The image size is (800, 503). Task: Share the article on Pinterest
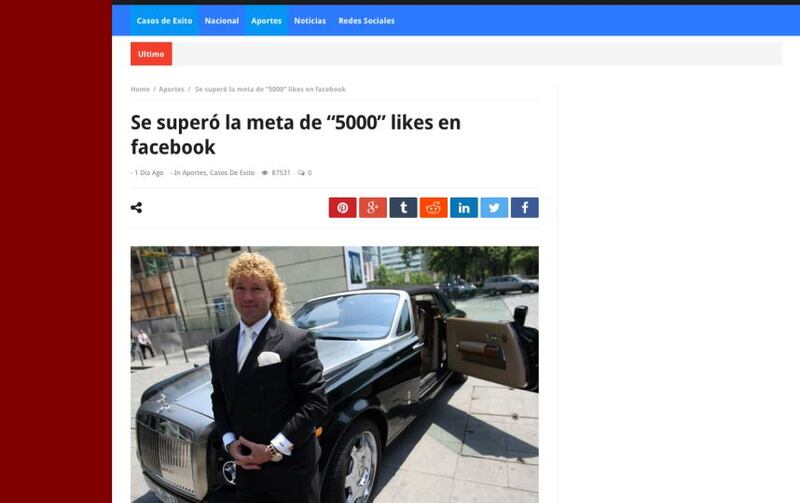click(342, 208)
